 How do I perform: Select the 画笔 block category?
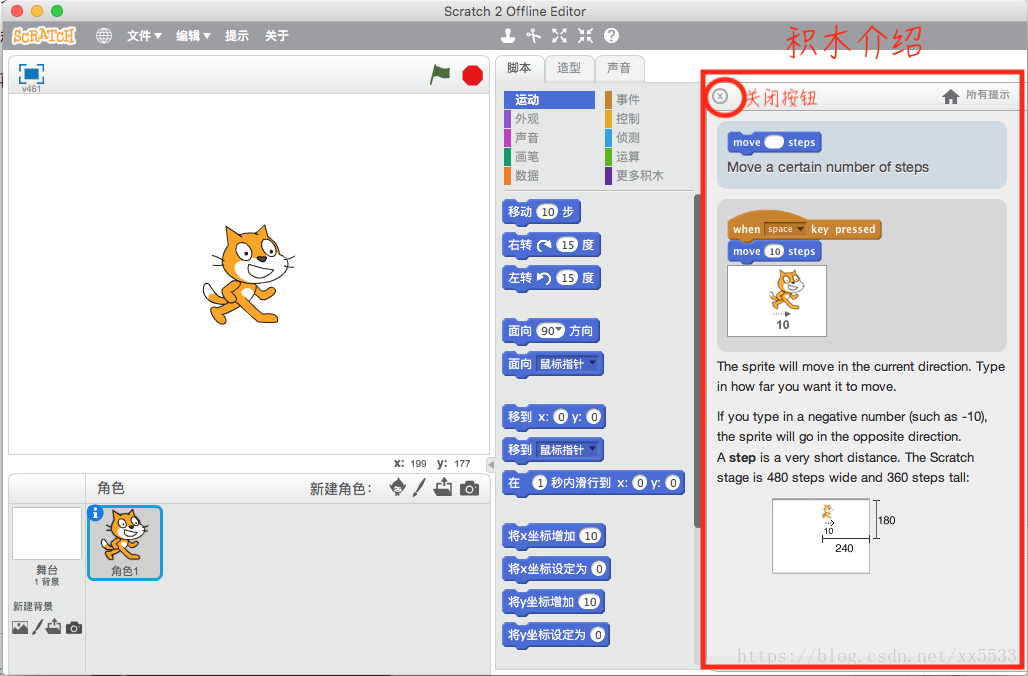tap(549, 157)
